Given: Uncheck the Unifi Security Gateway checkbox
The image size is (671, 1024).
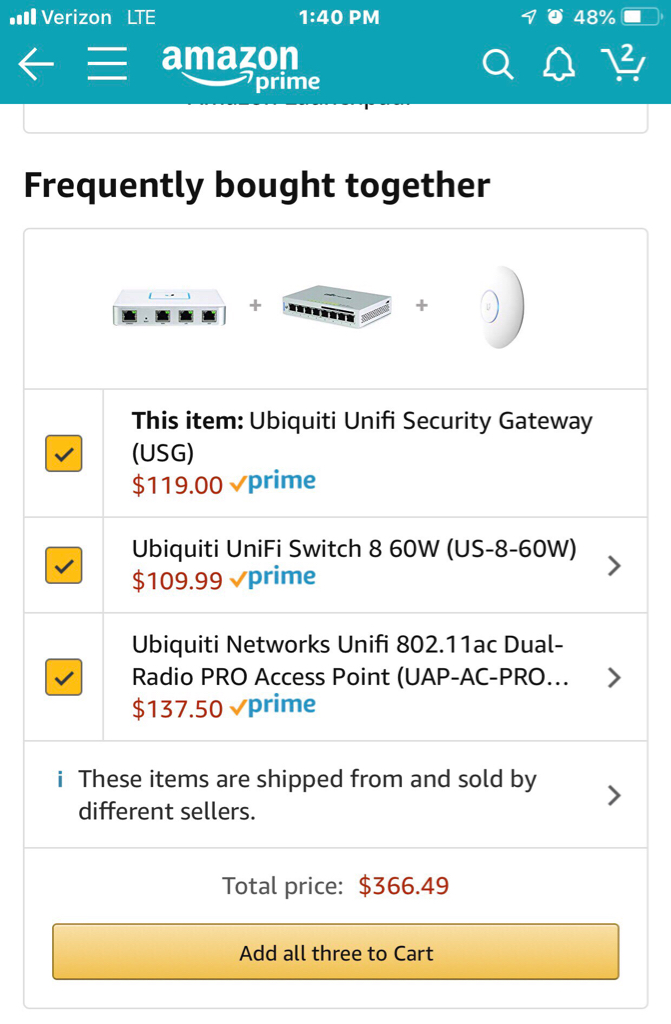Looking at the screenshot, I should tap(63, 453).
